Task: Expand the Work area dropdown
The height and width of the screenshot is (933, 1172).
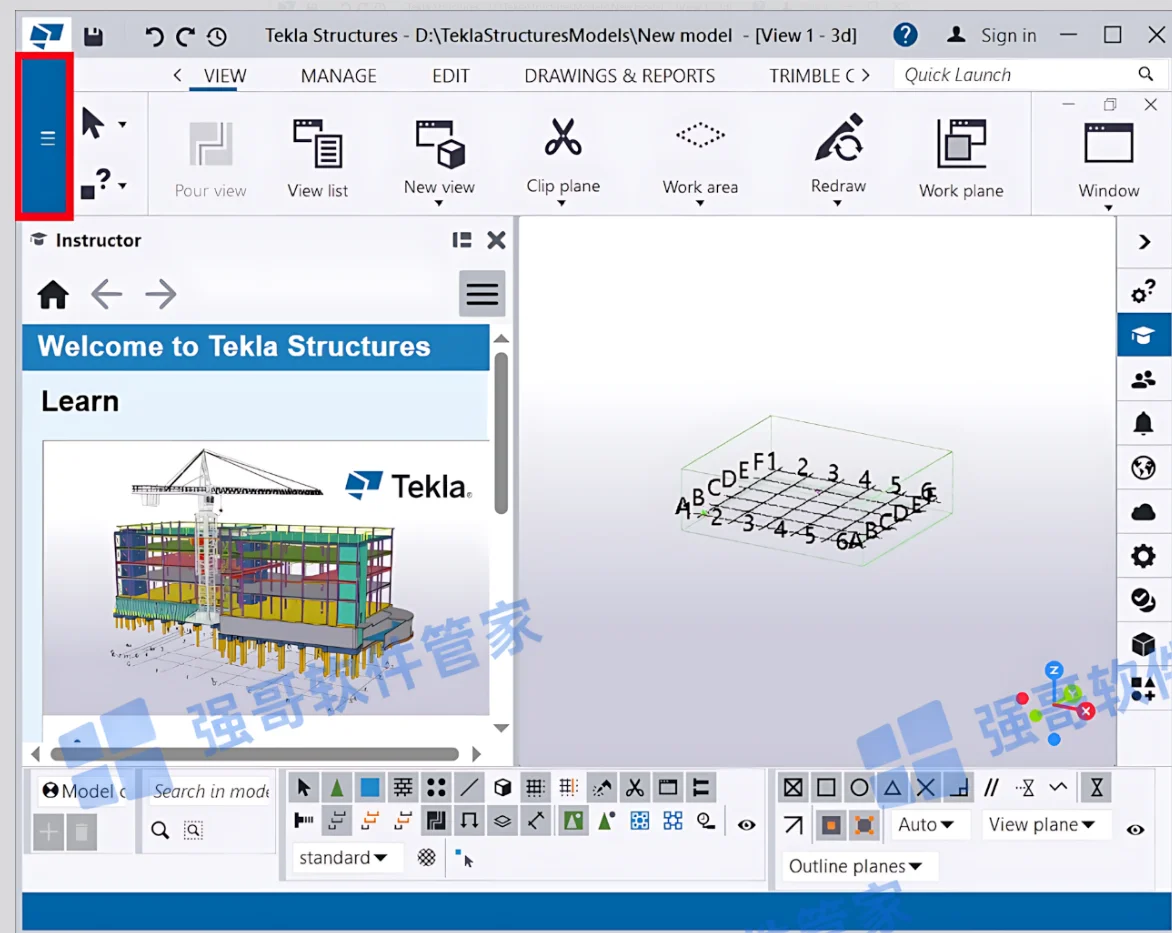Action: [700, 203]
